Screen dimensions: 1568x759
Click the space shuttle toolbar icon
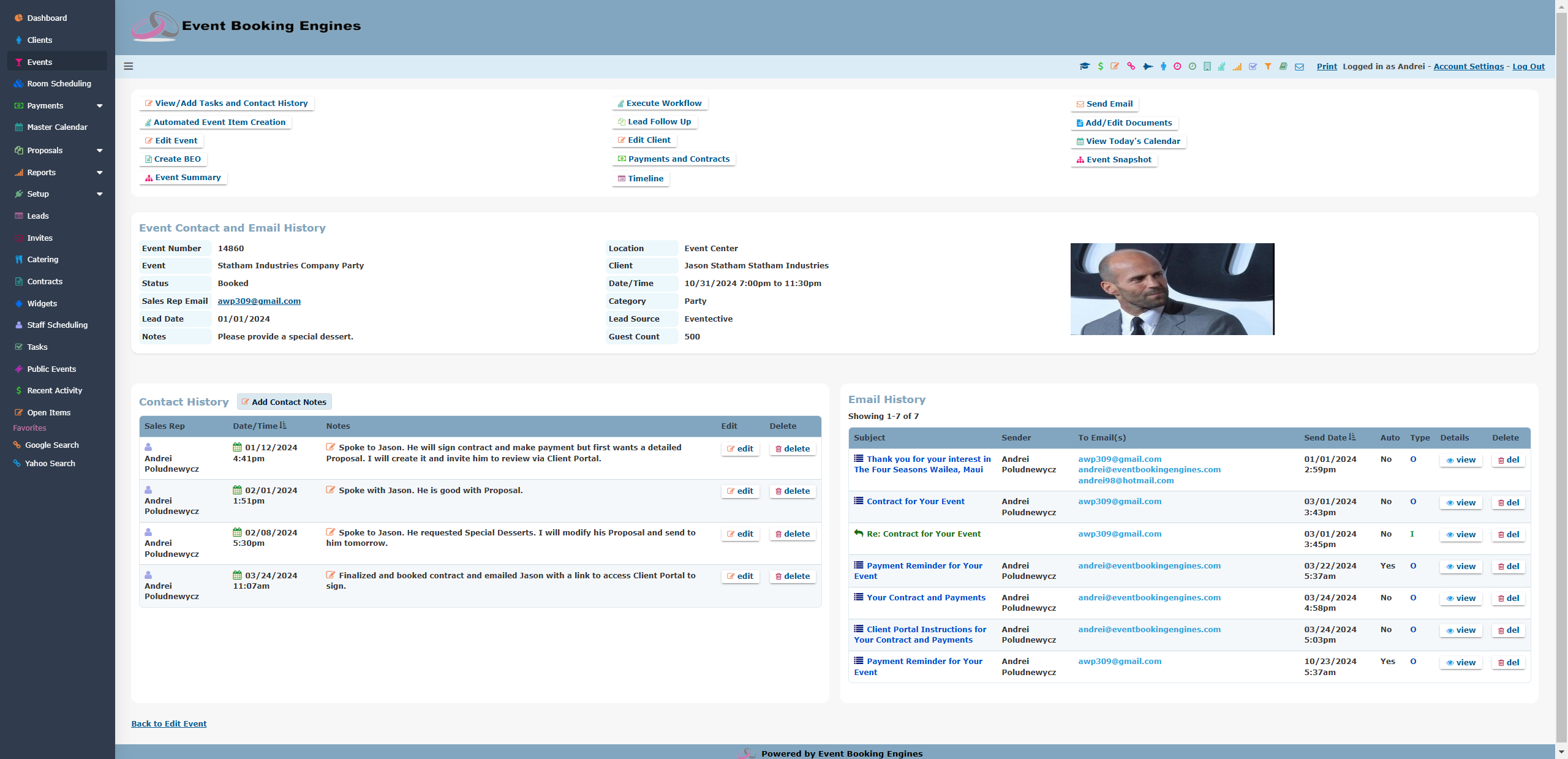coord(1147,66)
